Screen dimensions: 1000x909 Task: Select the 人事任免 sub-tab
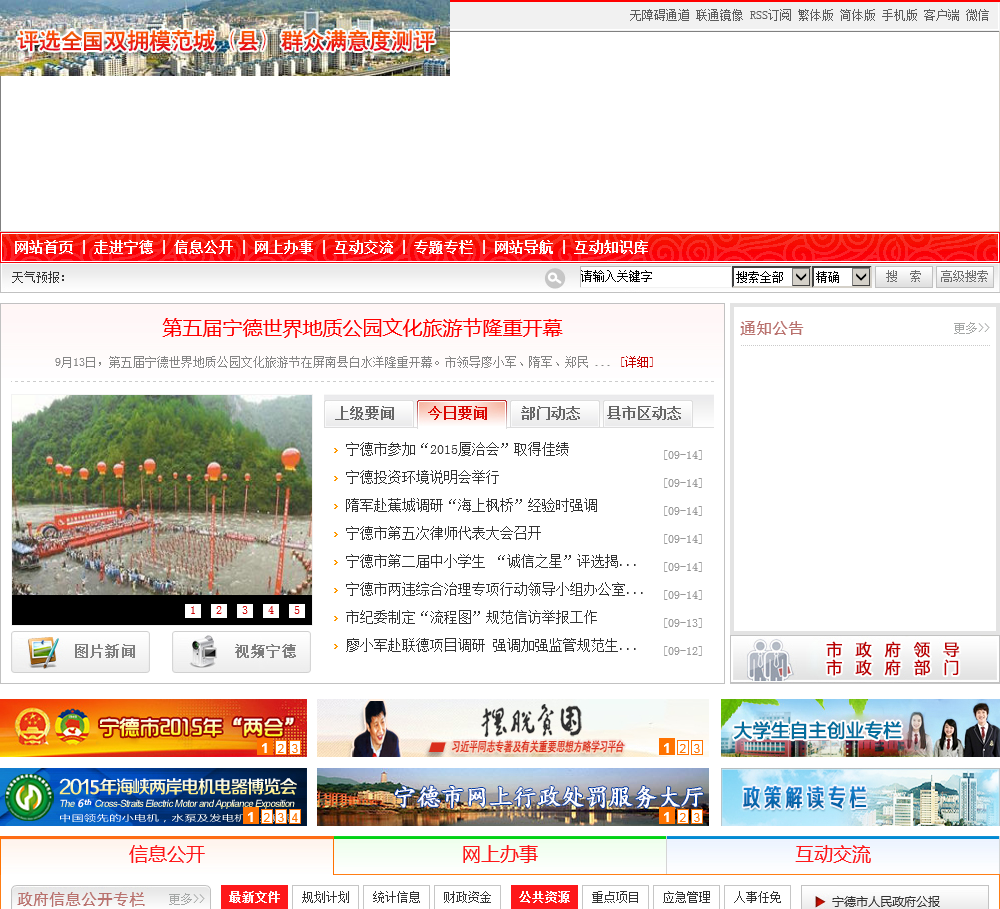757,898
